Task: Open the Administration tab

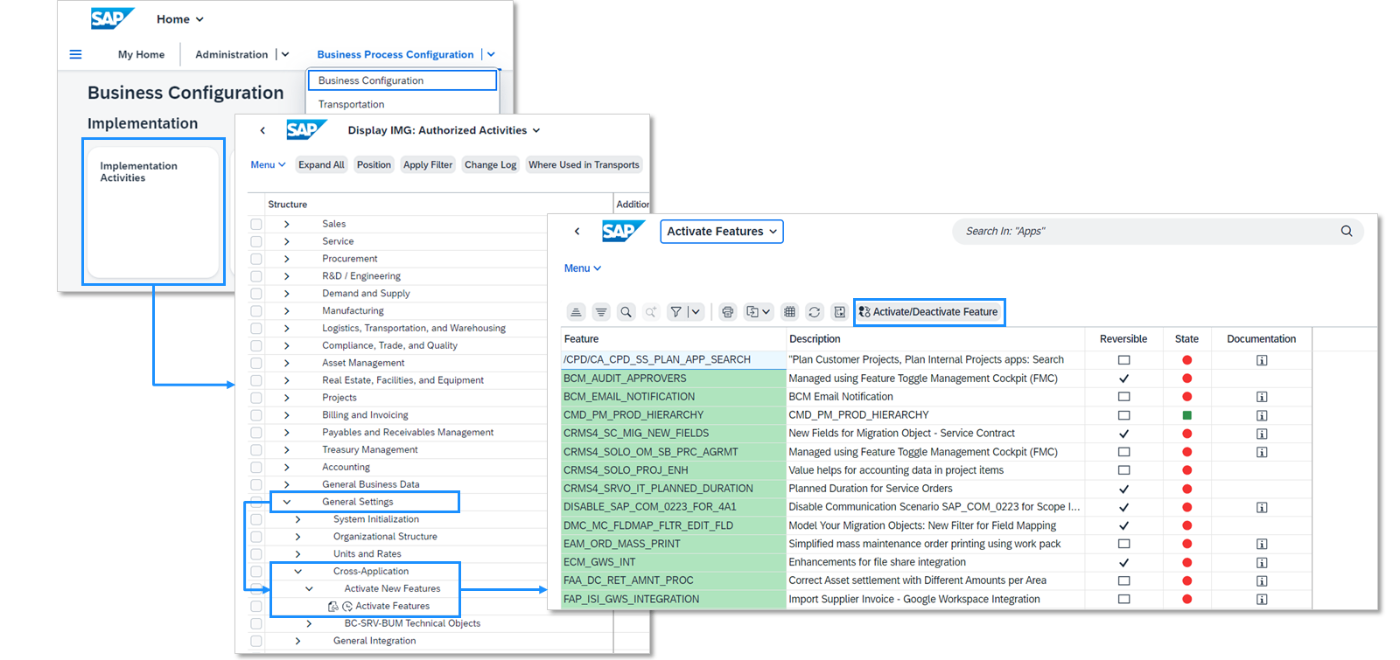Action: coord(232,55)
